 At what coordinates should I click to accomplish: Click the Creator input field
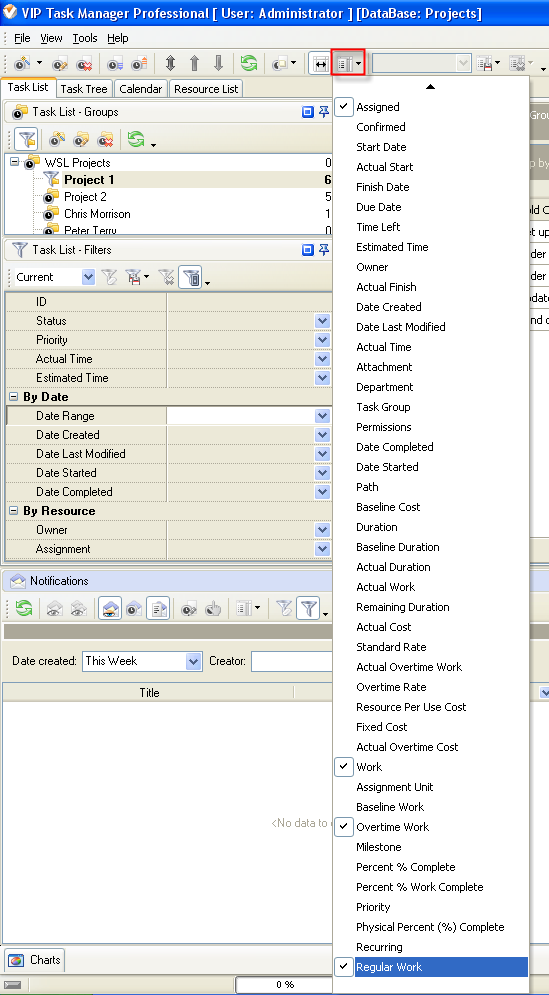click(x=292, y=661)
